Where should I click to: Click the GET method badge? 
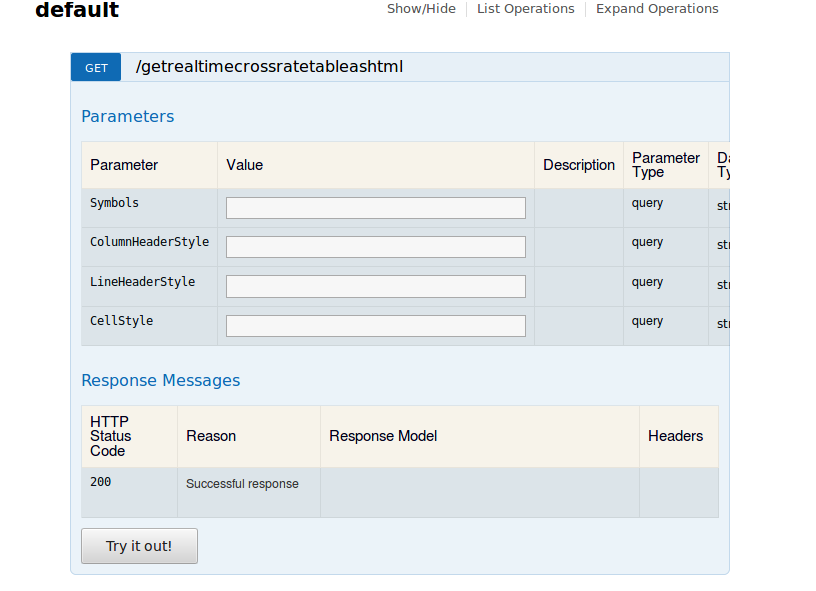pyautogui.click(x=96, y=67)
